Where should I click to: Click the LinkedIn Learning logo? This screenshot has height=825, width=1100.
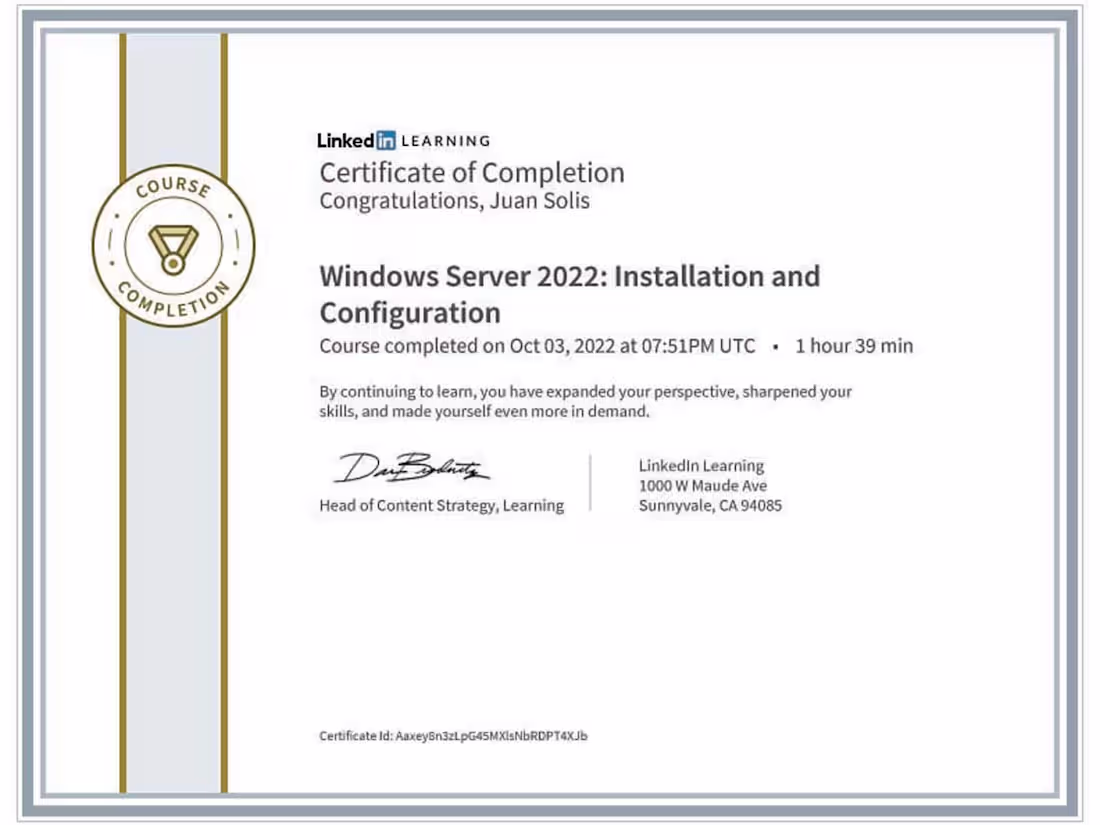403,140
